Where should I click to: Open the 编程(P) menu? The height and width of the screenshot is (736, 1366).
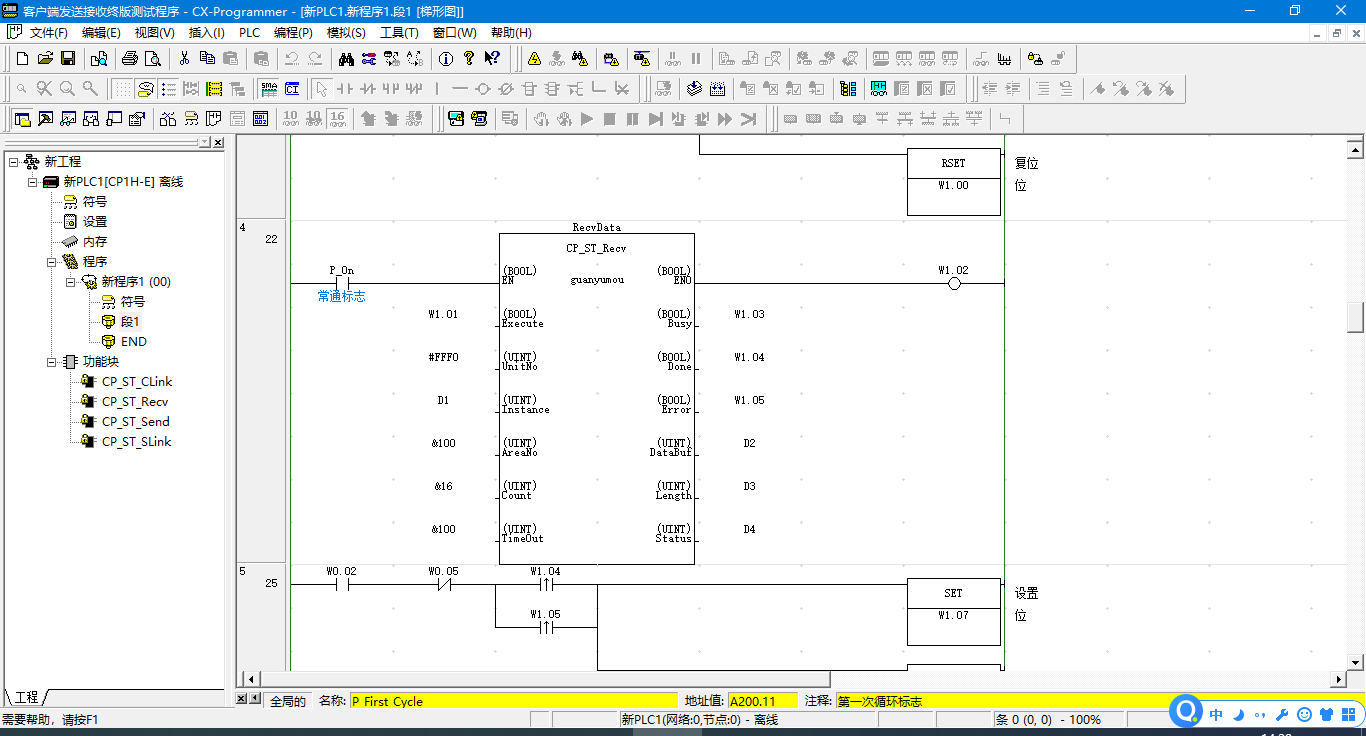pyautogui.click(x=293, y=33)
